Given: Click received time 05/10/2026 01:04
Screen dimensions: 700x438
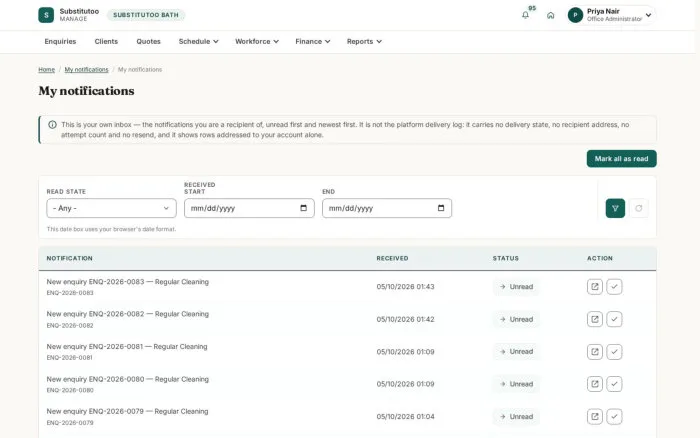Looking at the screenshot, I should point(405,417).
